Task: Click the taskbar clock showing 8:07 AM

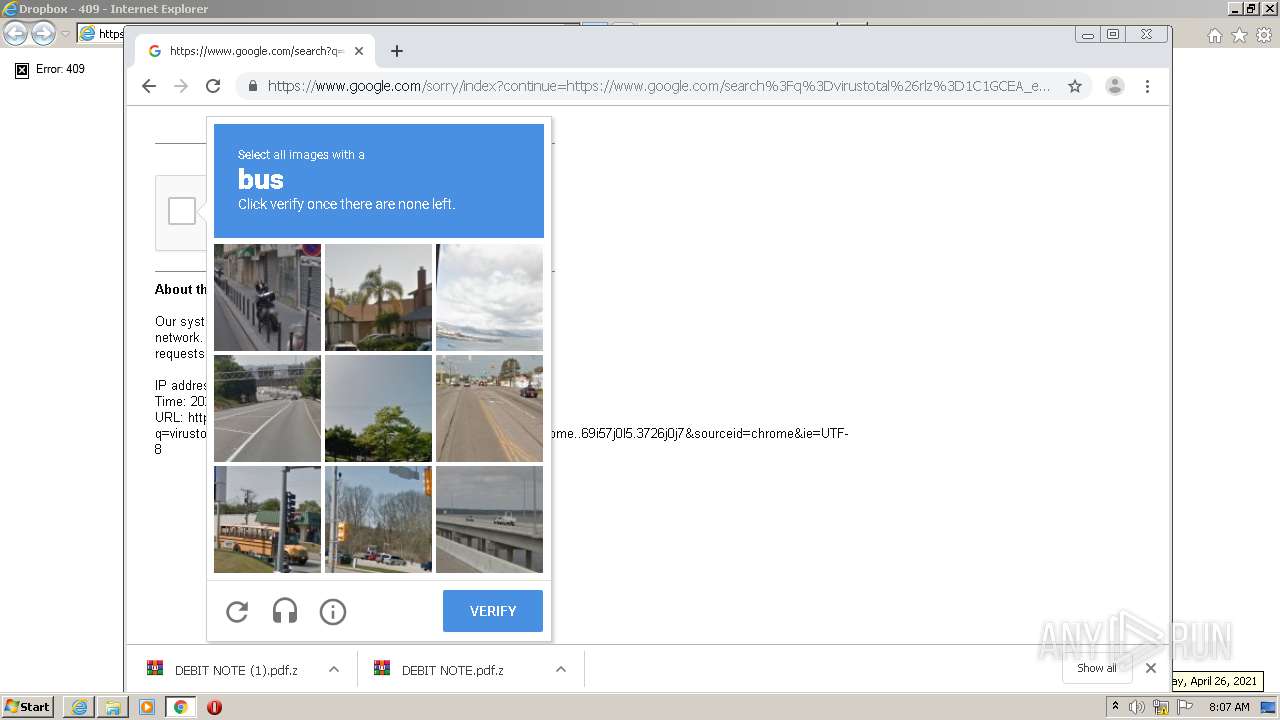Action: click(x=1229, y=707)
